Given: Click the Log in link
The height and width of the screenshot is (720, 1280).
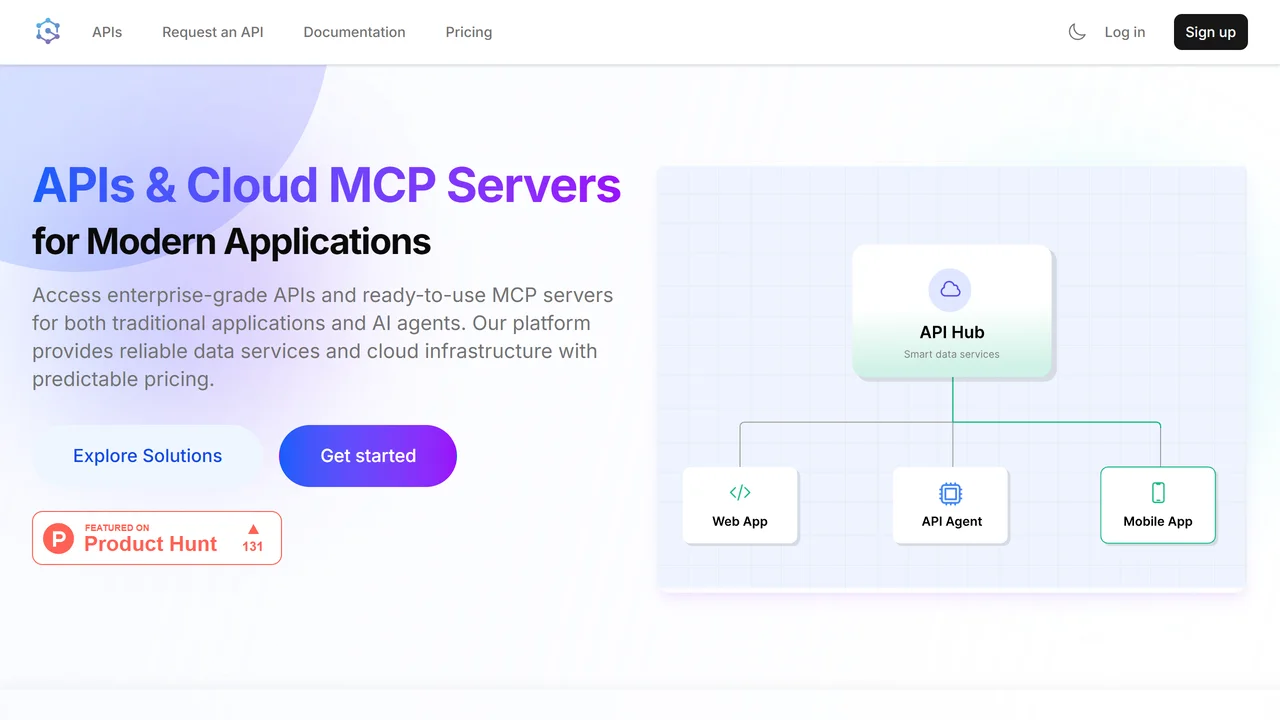Looking at the screenshot, I should tap(1125, 32).
